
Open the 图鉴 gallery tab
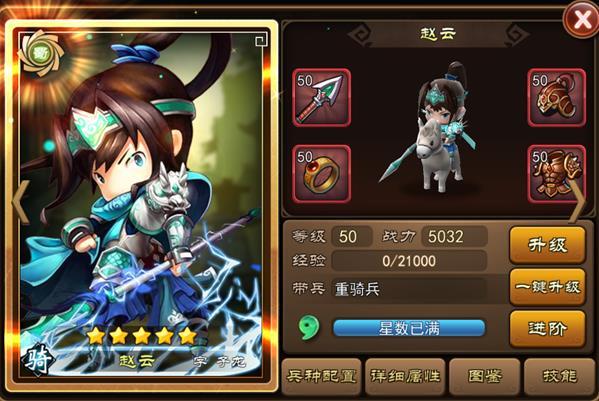484,377
